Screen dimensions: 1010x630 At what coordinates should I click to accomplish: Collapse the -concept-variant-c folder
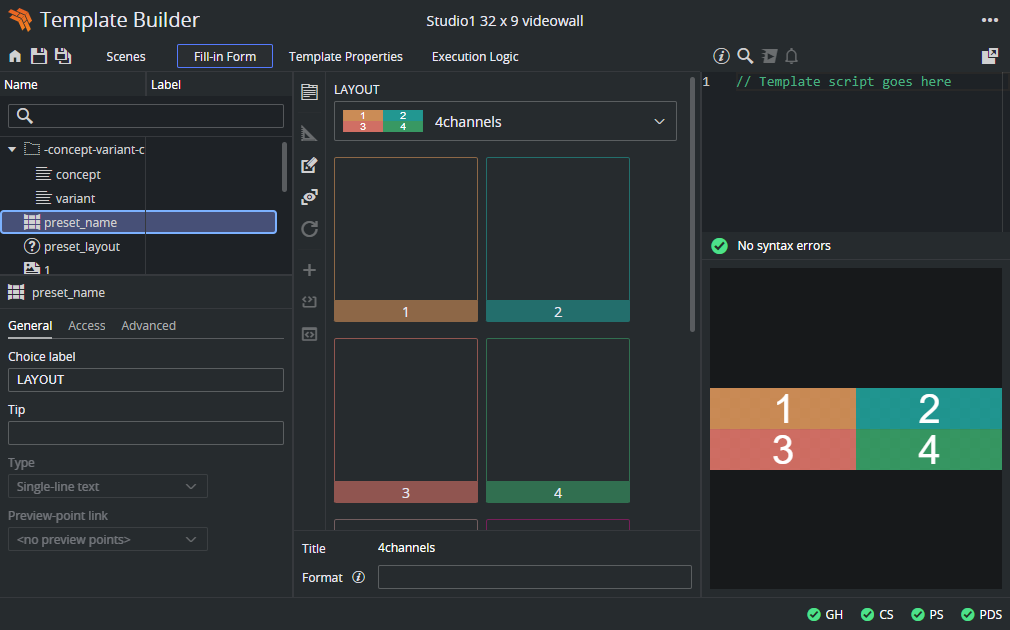(12, 150)
